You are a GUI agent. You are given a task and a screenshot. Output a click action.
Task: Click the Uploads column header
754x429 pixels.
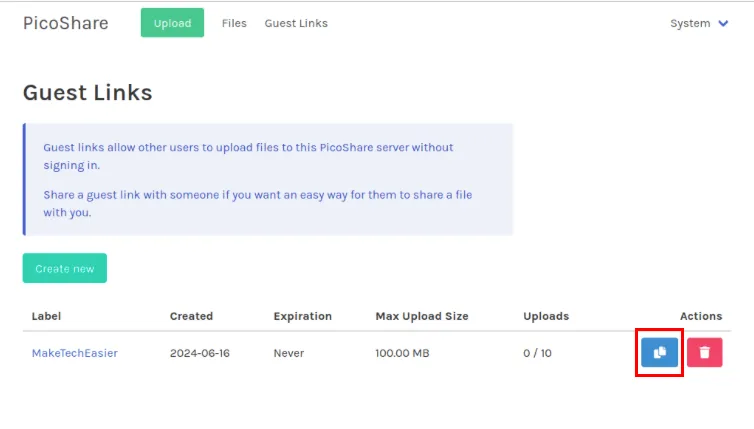point(546,316)
